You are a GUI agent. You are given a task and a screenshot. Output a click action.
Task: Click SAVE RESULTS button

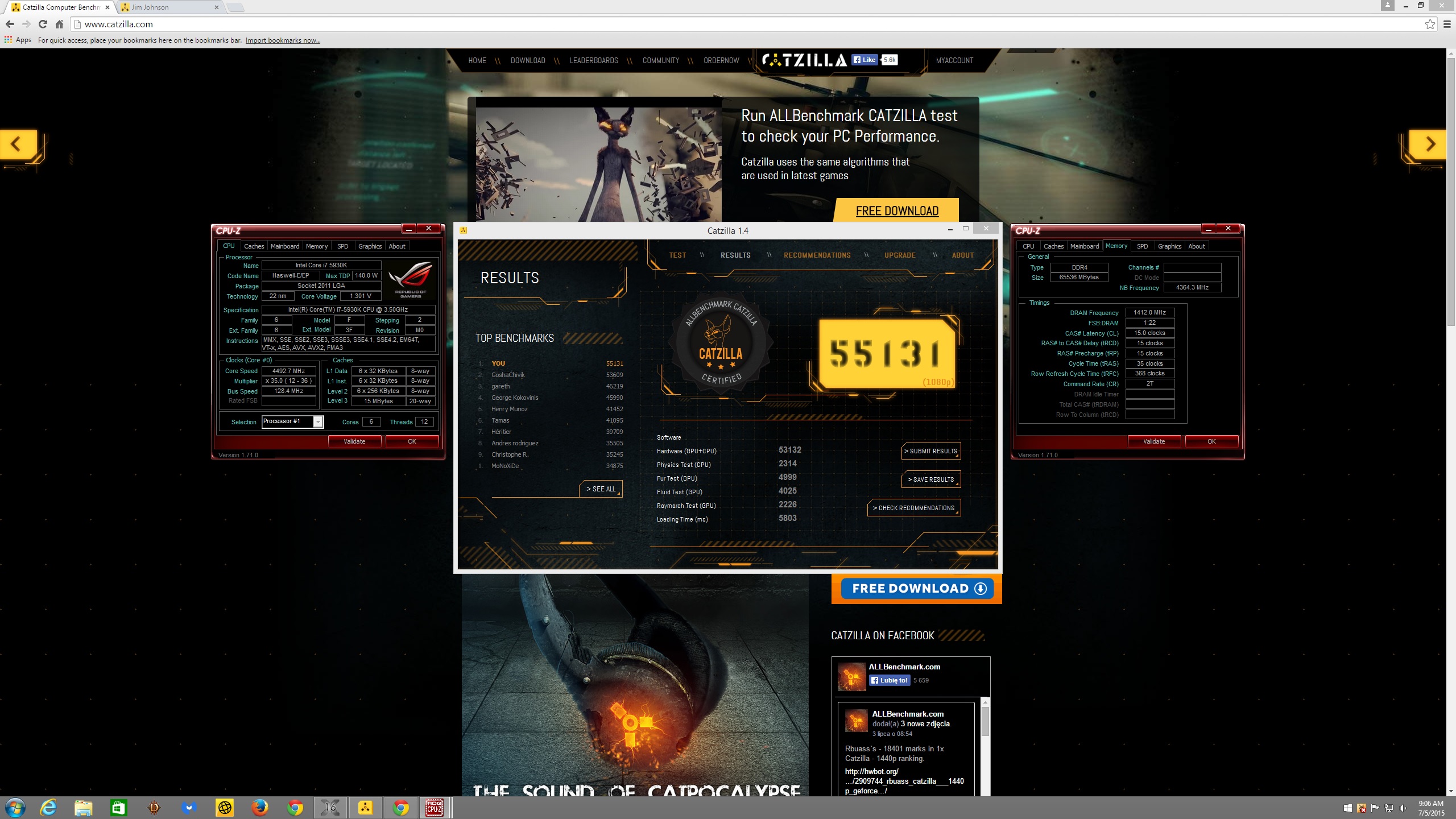931,479
